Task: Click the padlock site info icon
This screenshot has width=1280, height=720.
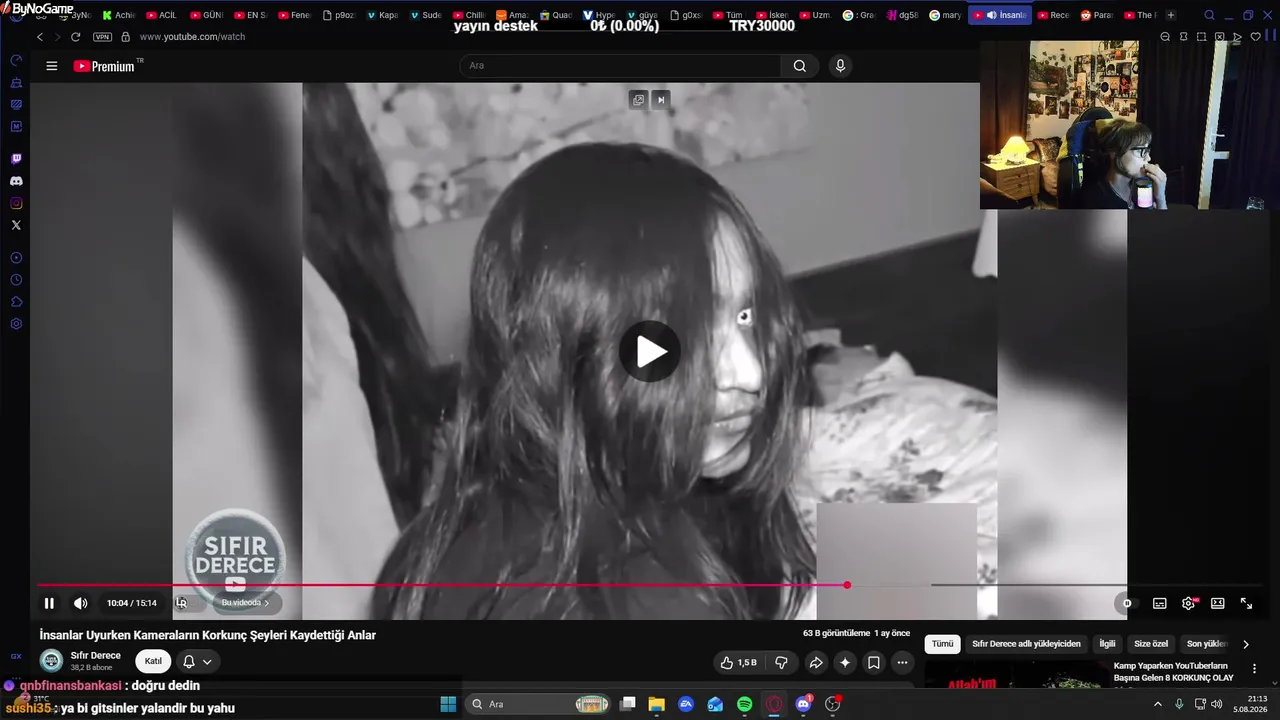Action: [125, 37]
